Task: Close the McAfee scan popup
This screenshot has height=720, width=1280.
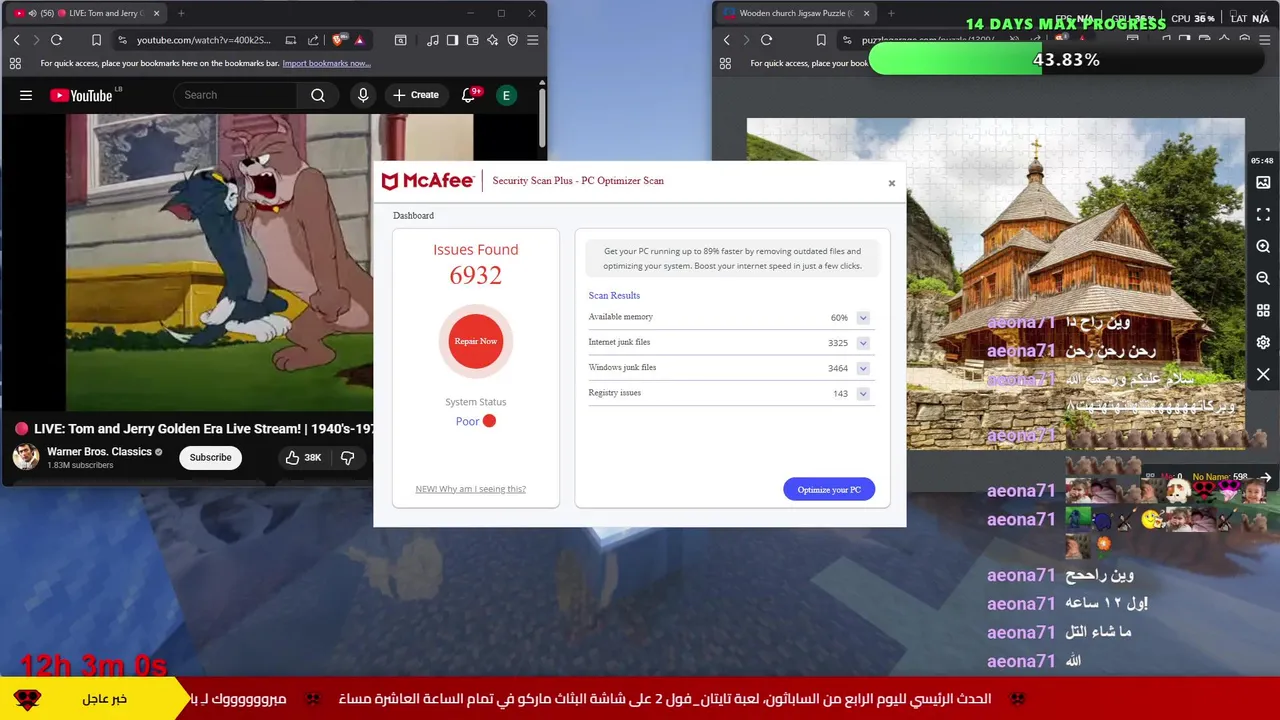Action: coord(892,183)
